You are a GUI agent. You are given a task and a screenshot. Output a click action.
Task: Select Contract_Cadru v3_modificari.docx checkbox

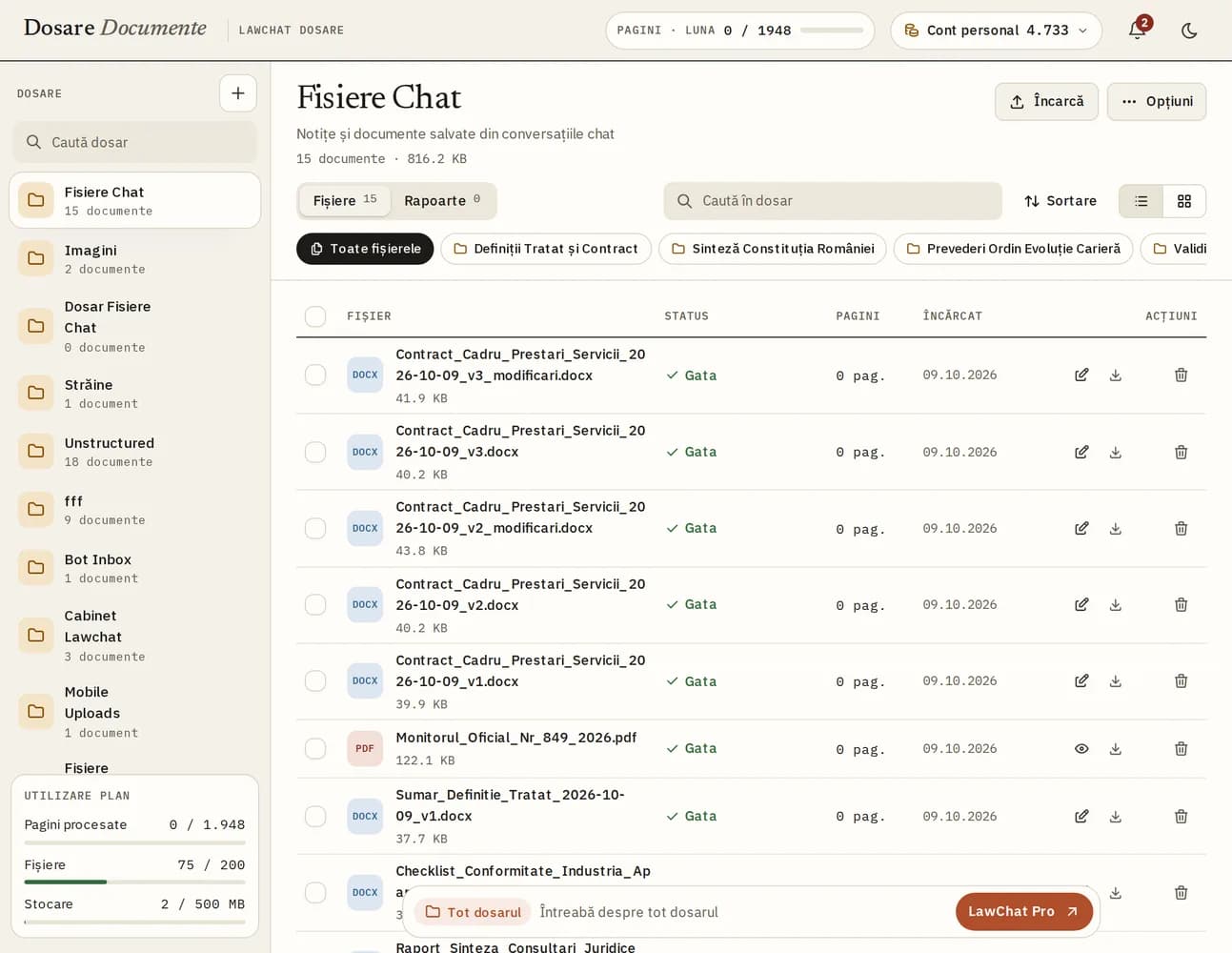coord(315,375)
